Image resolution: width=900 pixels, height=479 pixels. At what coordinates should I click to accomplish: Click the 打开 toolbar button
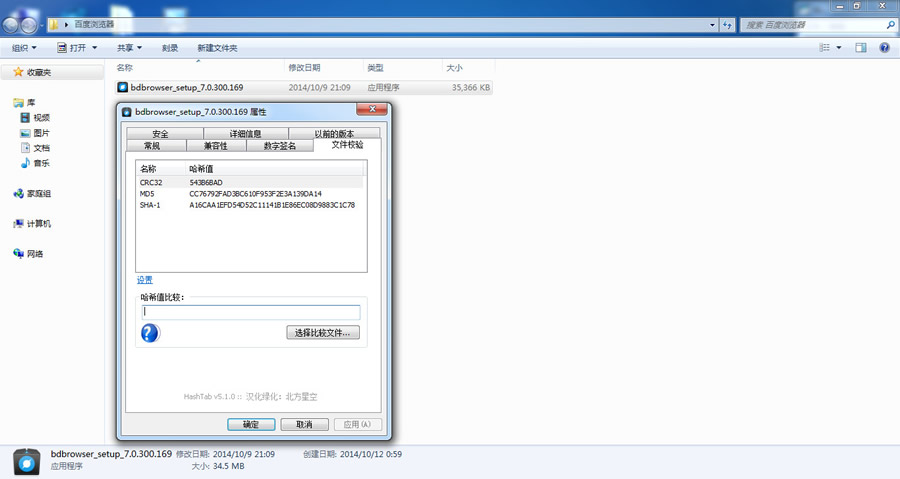(71, 48)
